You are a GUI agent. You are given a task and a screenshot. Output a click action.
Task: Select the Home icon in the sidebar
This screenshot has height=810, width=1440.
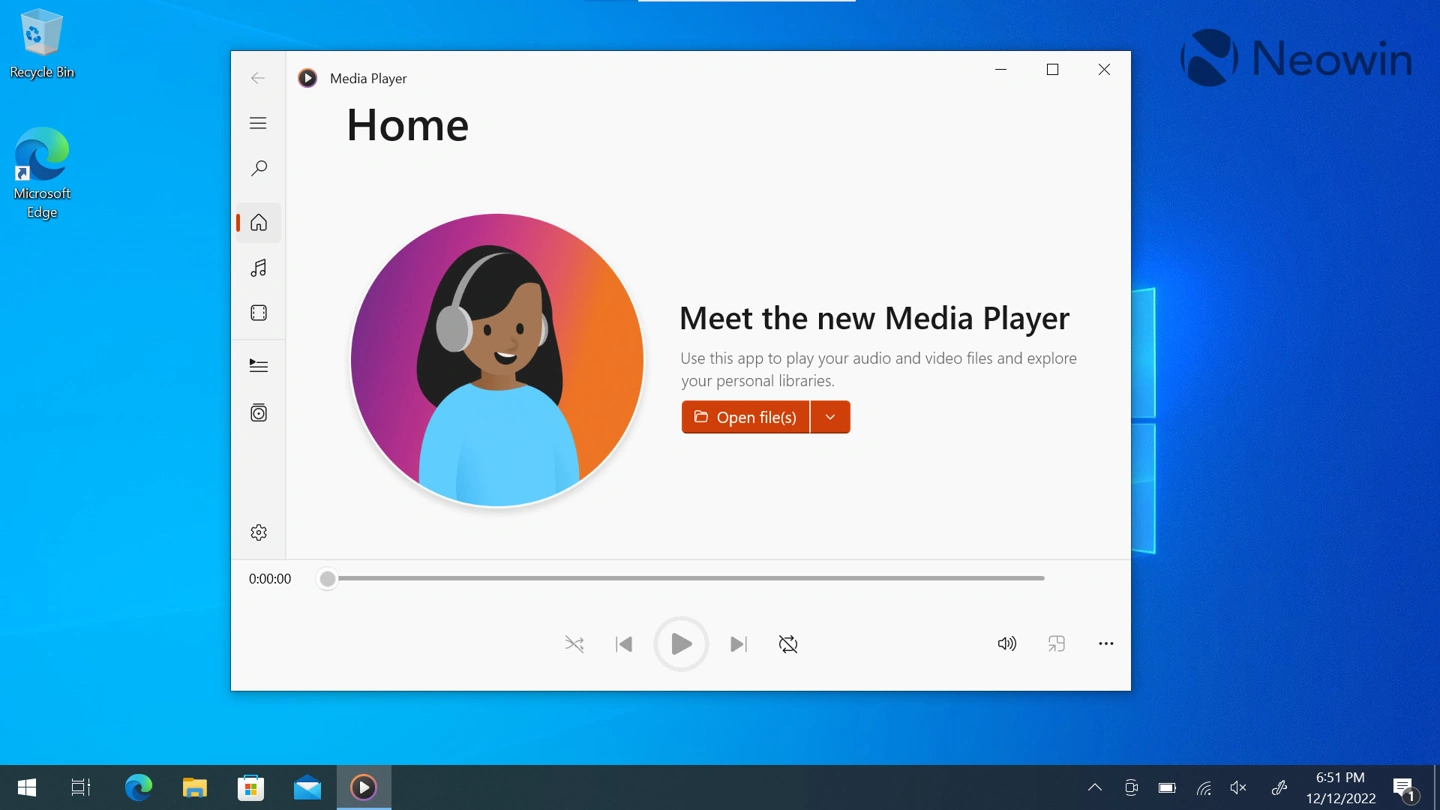(x=258, y=222)
